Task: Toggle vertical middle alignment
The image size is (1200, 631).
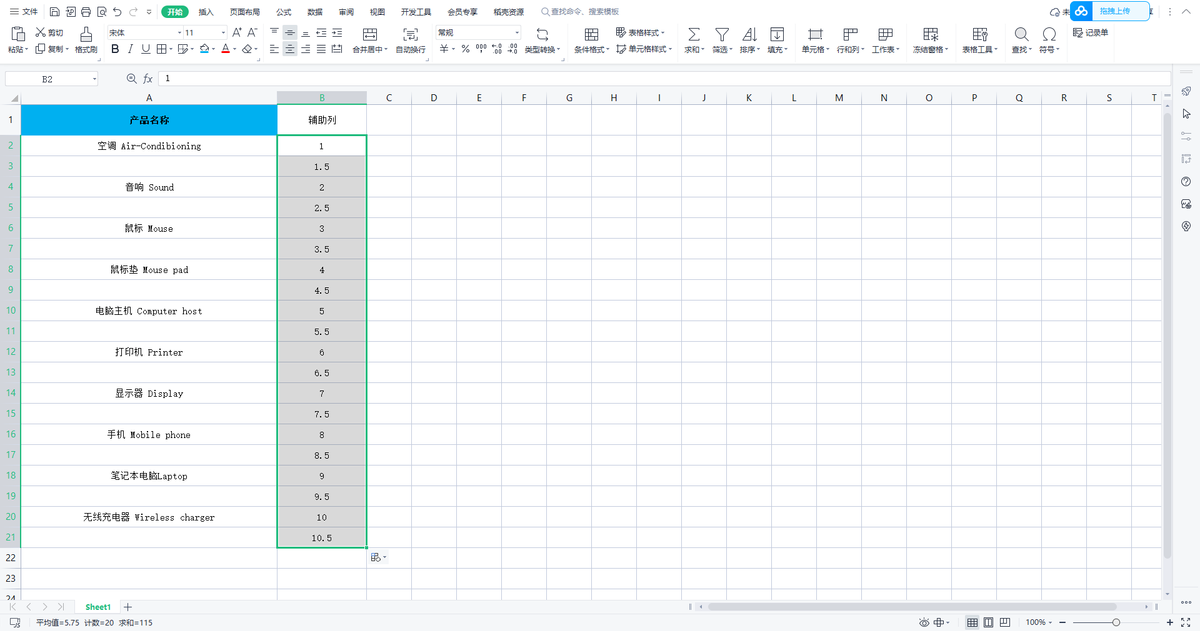Action: (x=290, y=32)
